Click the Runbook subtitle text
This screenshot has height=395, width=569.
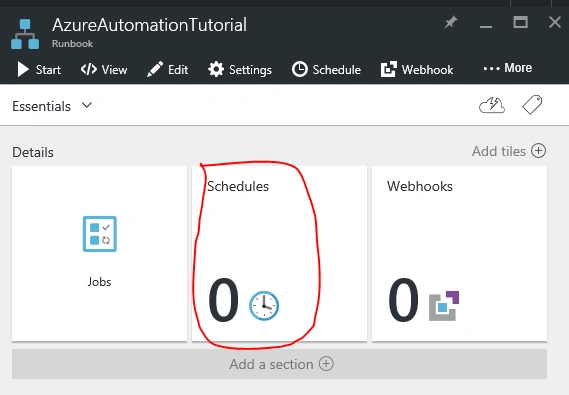click(x=73, y=44)
